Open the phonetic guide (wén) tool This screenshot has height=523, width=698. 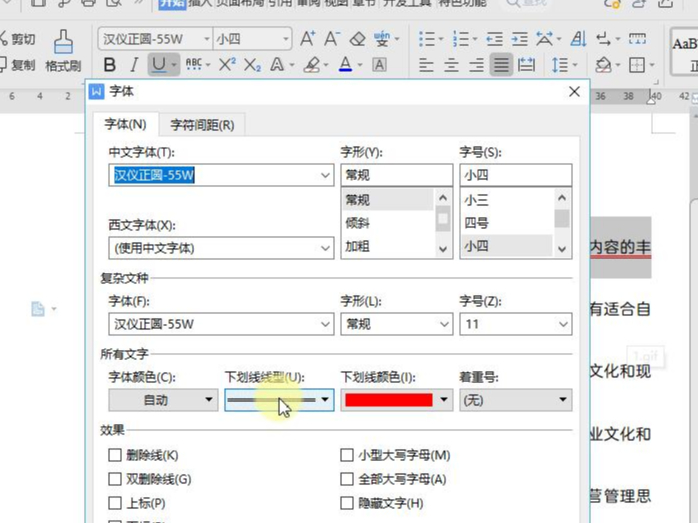pos(381,39)
